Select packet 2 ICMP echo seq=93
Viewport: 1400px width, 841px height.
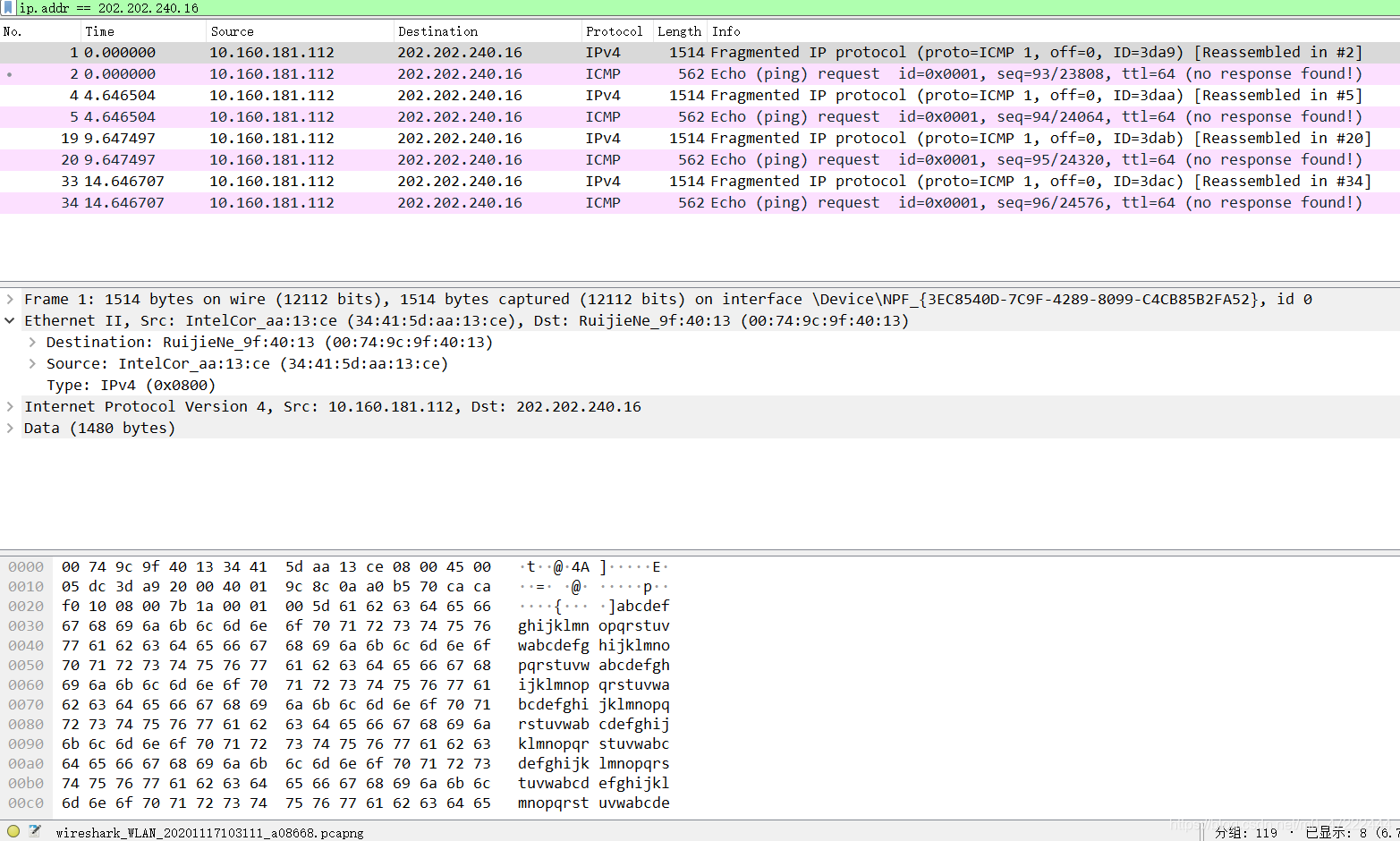700,74
